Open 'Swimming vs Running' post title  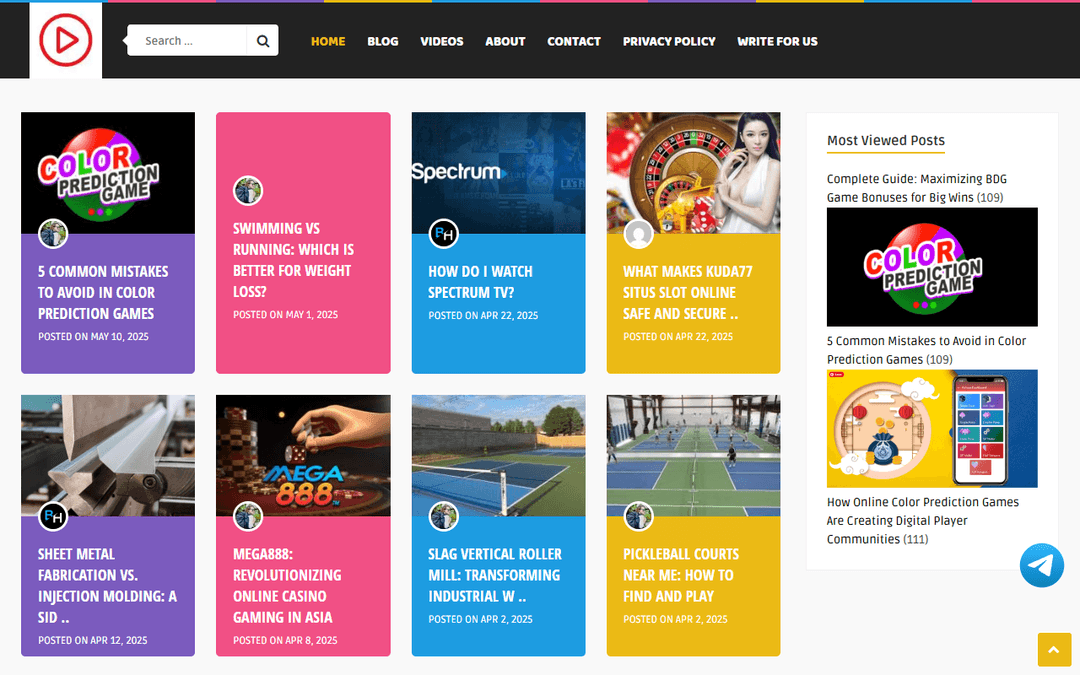(293, 260)
